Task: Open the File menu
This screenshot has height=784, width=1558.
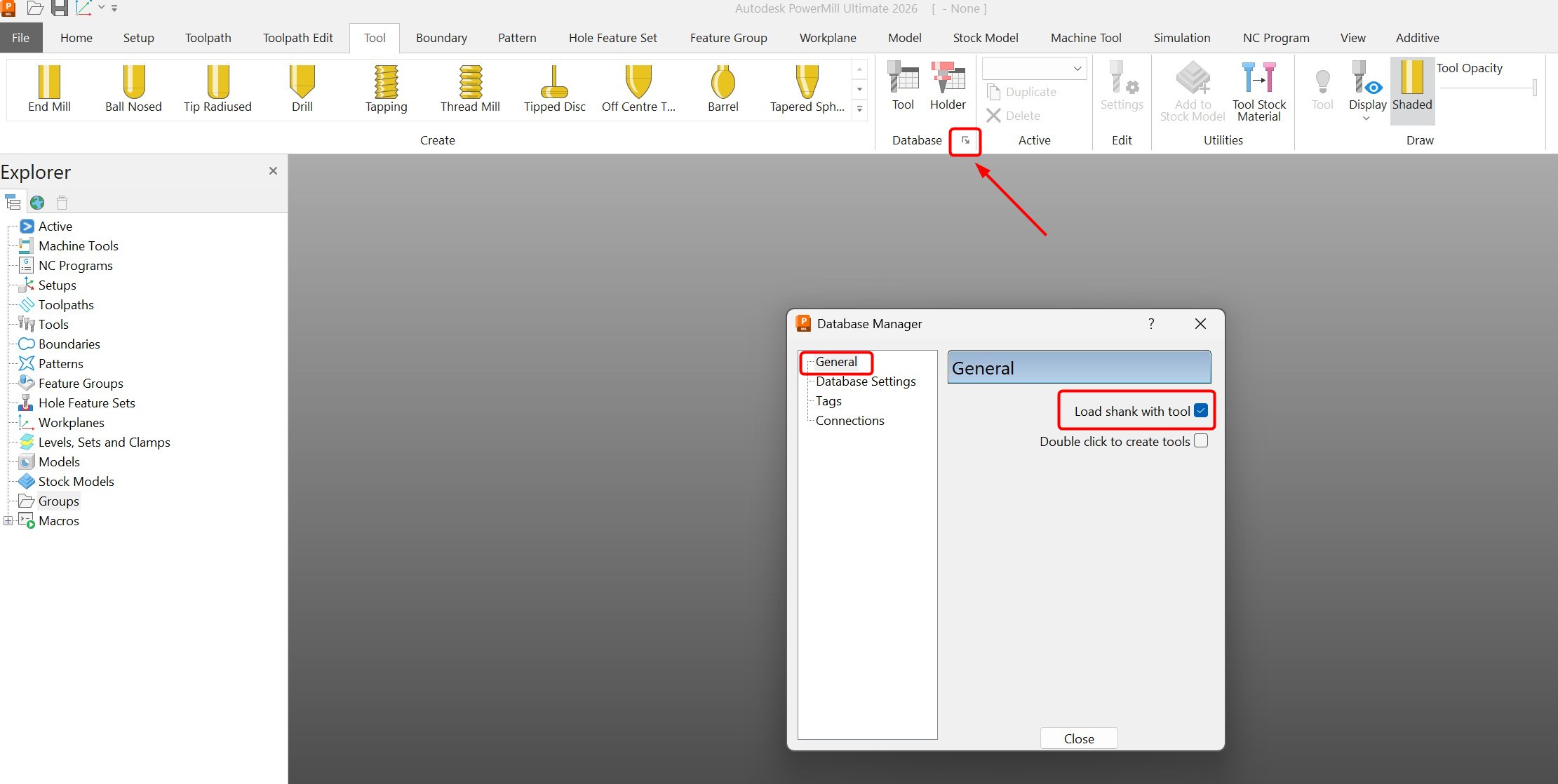Action: click(21, 38)
